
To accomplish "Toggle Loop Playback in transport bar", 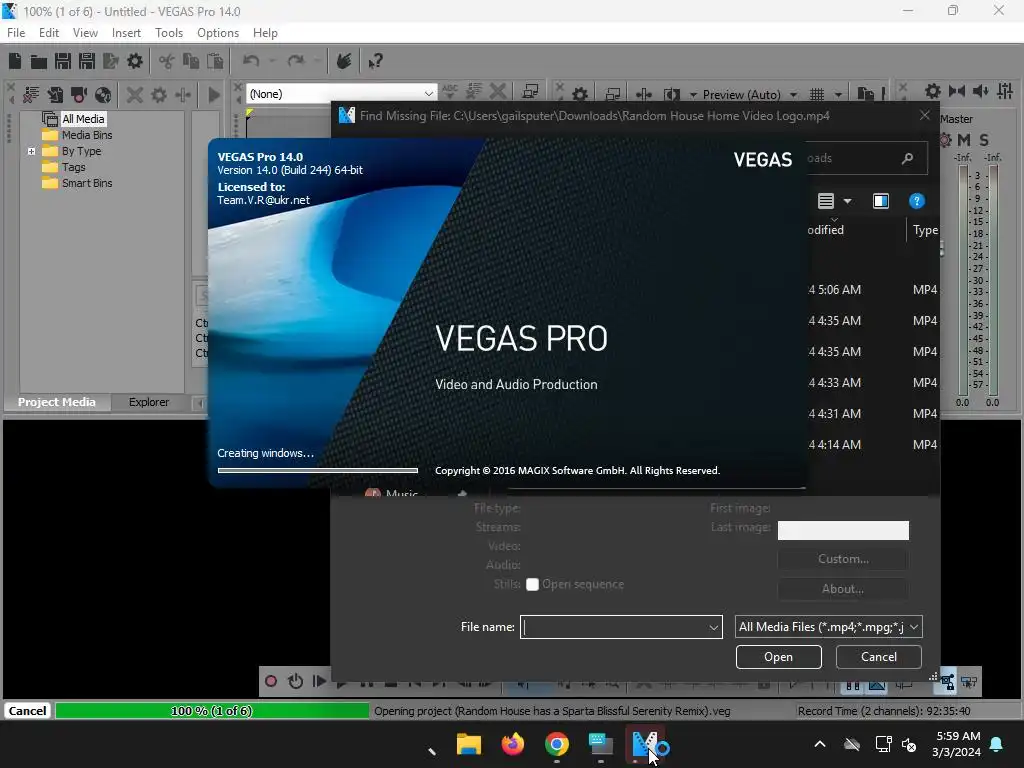I will pyautogui.click(x=295, y=681).
